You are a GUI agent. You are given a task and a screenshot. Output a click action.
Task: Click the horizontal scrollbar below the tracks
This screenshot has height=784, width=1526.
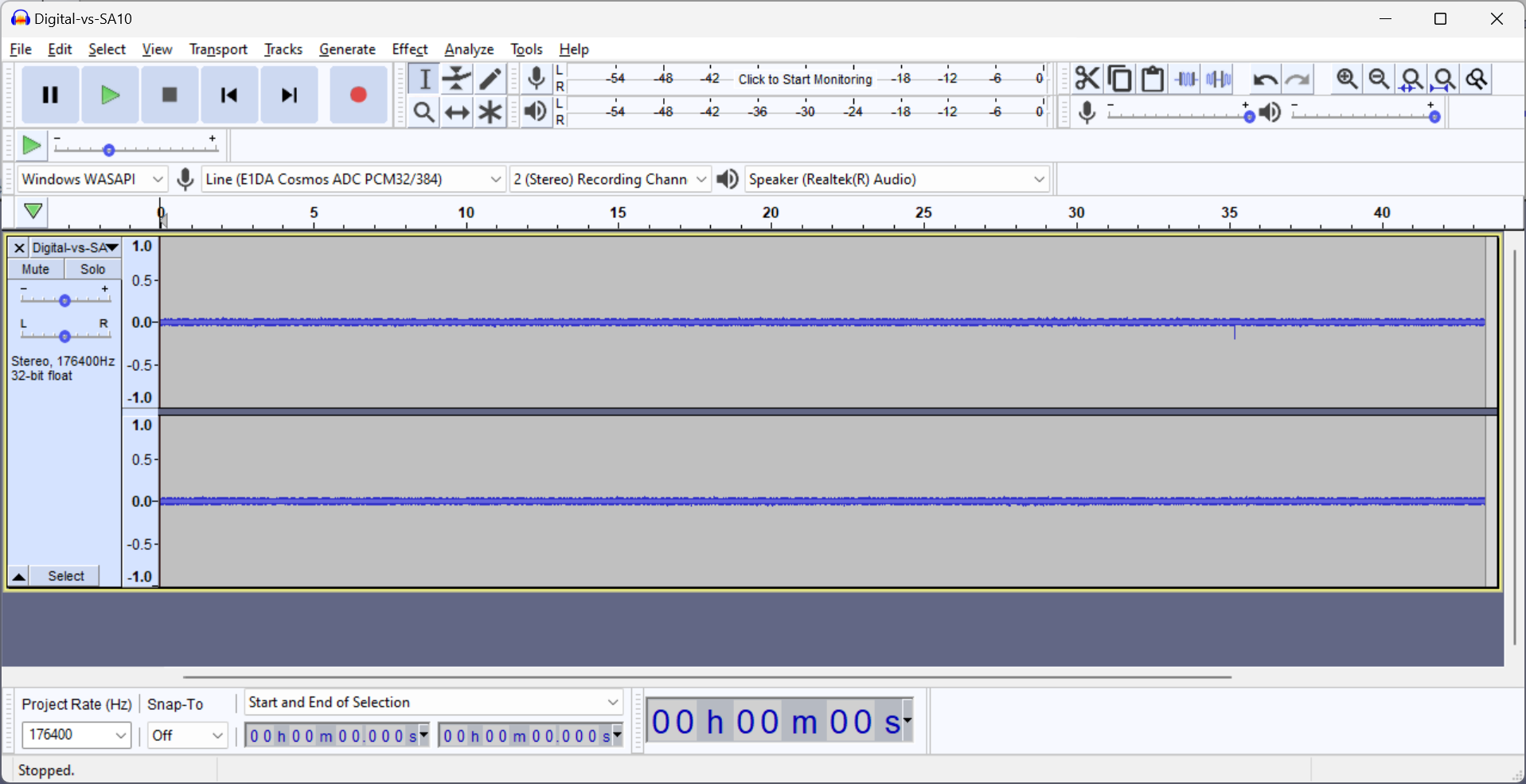707,677
